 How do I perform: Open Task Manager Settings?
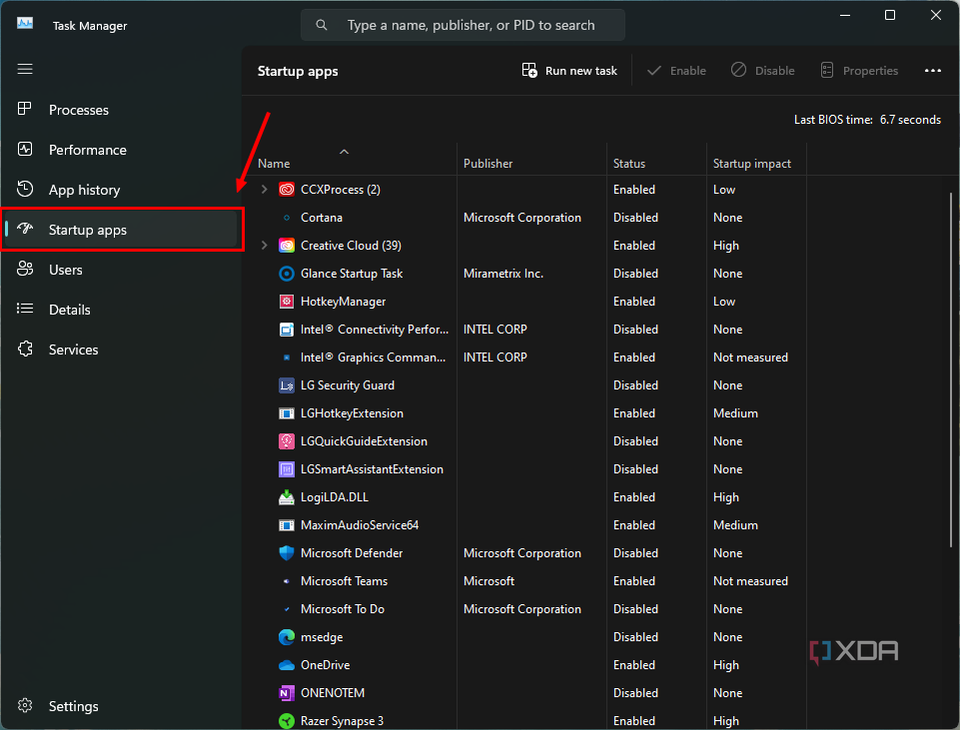click(120, 706)
